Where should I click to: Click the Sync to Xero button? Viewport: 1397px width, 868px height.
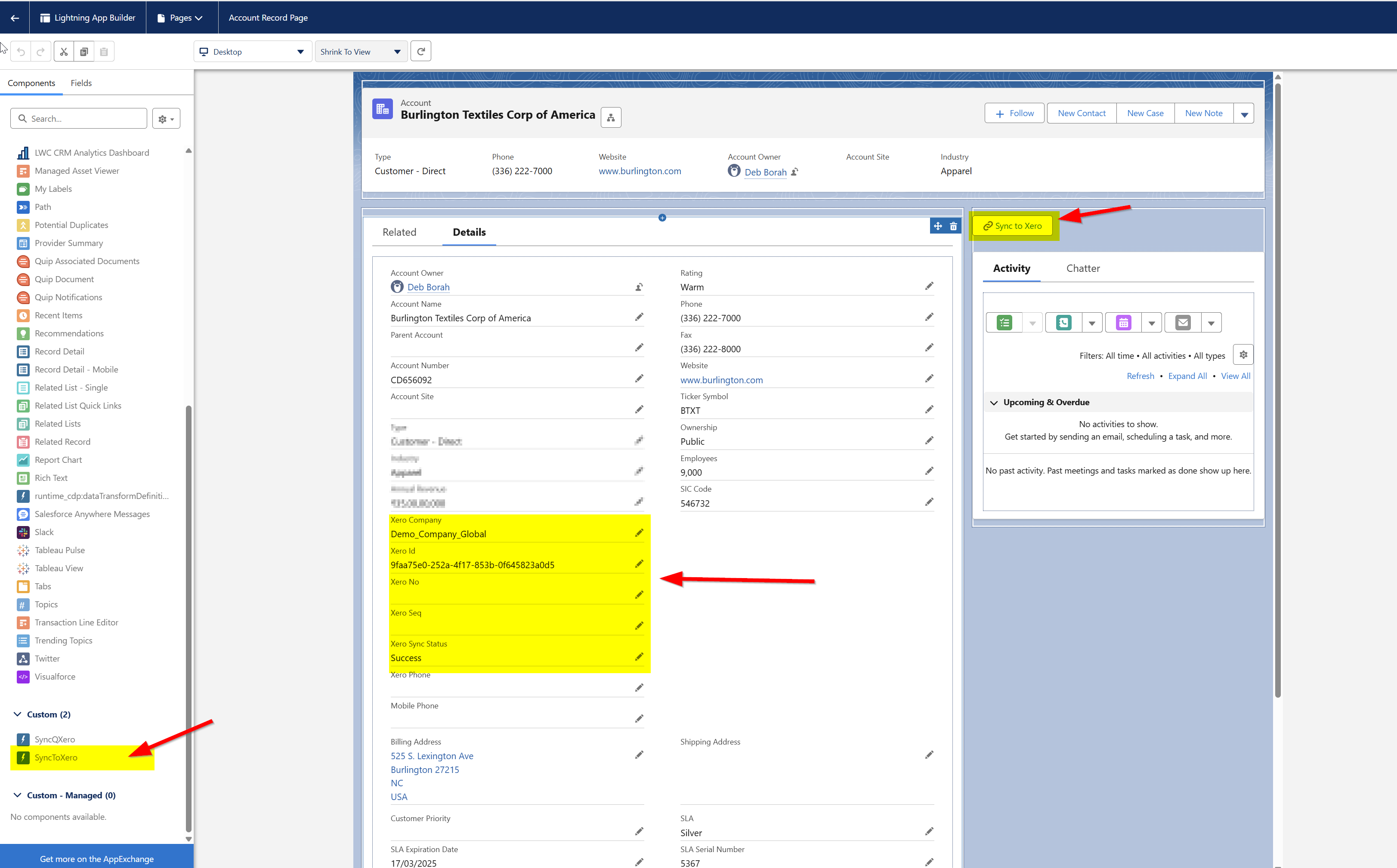point(1012,226)
